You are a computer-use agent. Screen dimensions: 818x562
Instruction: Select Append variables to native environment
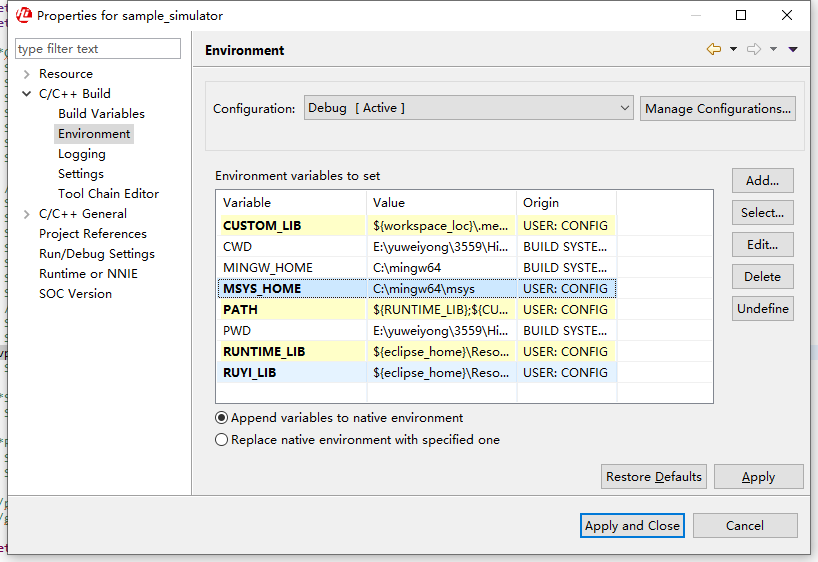coord(222,418)
